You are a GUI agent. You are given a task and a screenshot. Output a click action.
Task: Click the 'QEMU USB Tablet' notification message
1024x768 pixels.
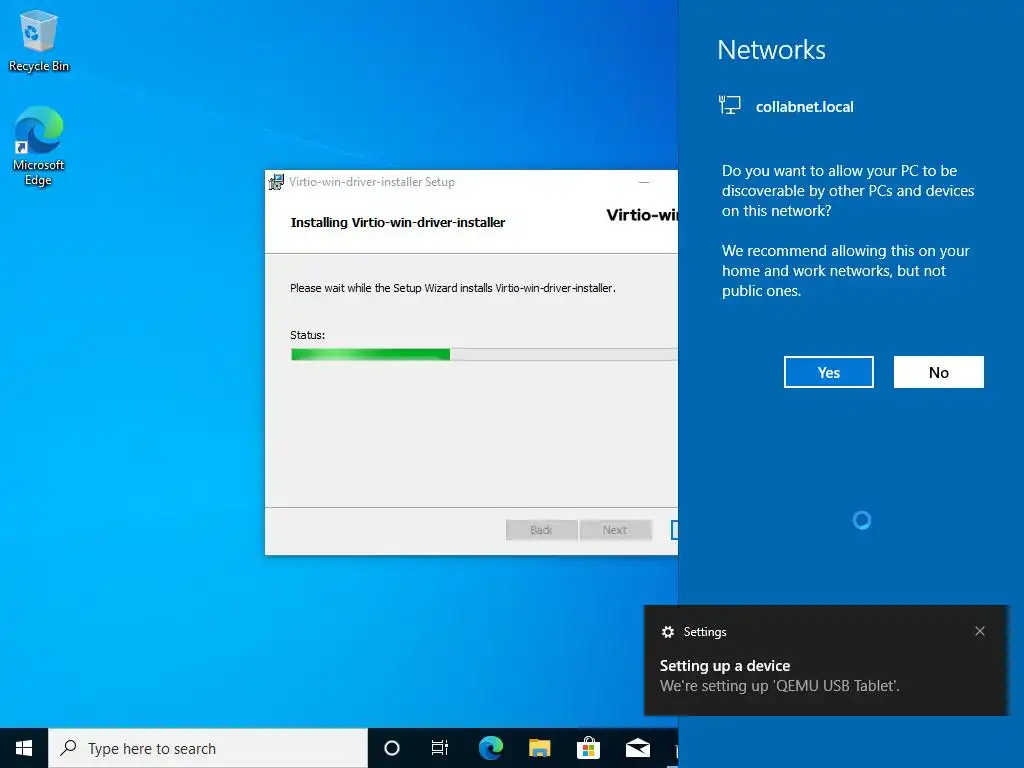[780, 686]
